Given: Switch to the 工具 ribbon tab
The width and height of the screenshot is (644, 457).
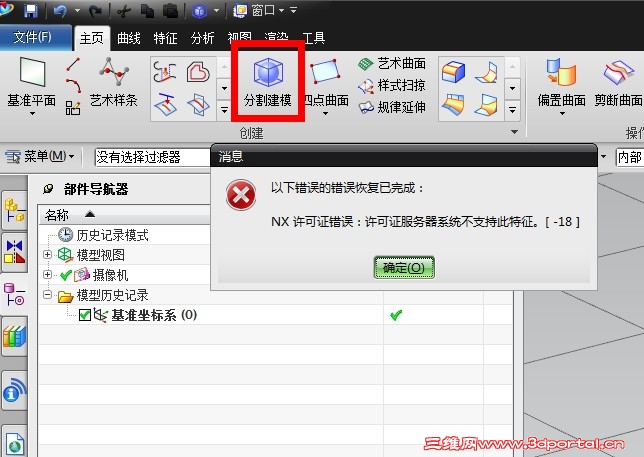Looking at the screenshot, I should coord(313,39).
